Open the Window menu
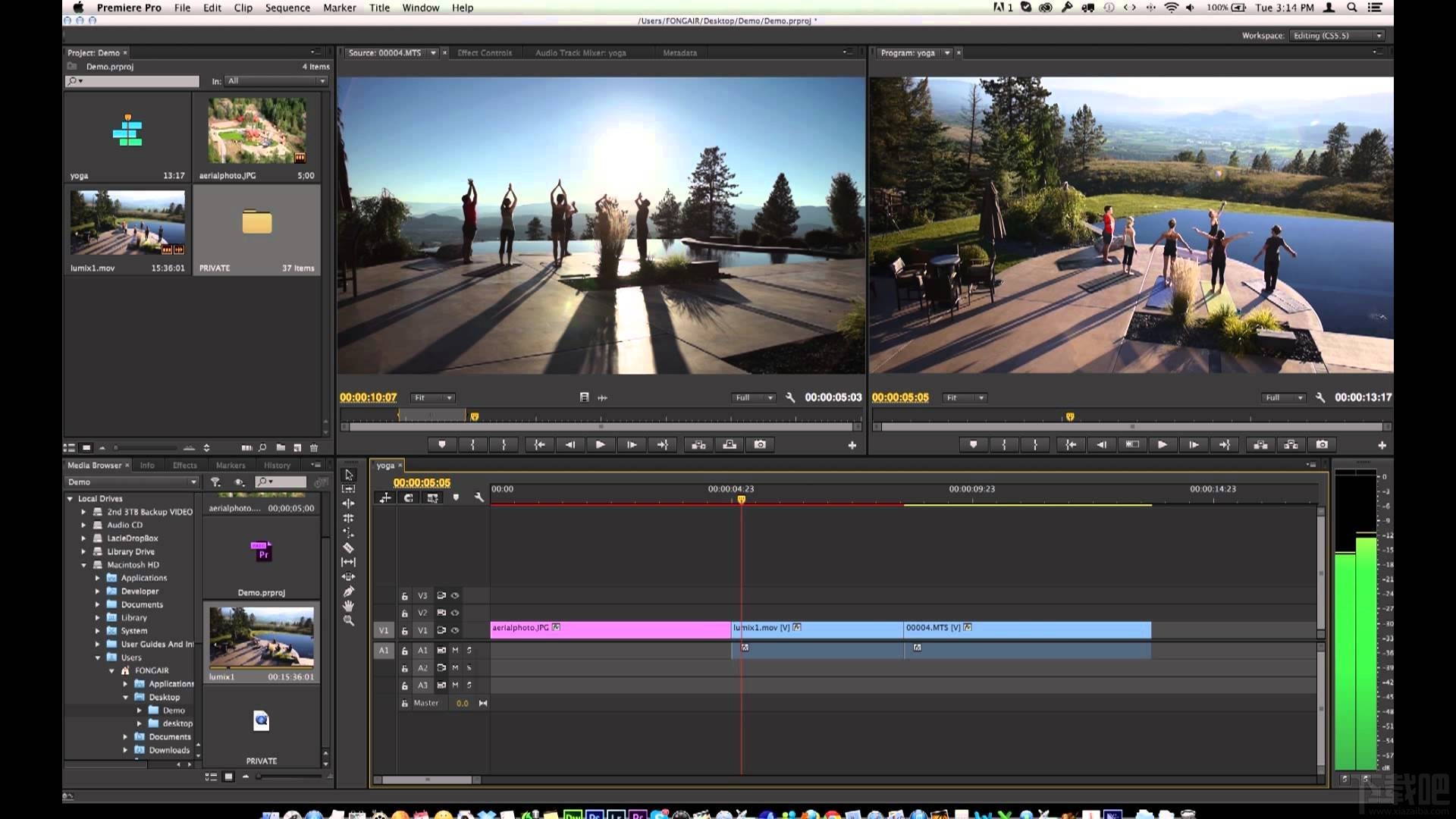Image resolution: width=1456 pixels, height=819 pixels. (419, 8)
